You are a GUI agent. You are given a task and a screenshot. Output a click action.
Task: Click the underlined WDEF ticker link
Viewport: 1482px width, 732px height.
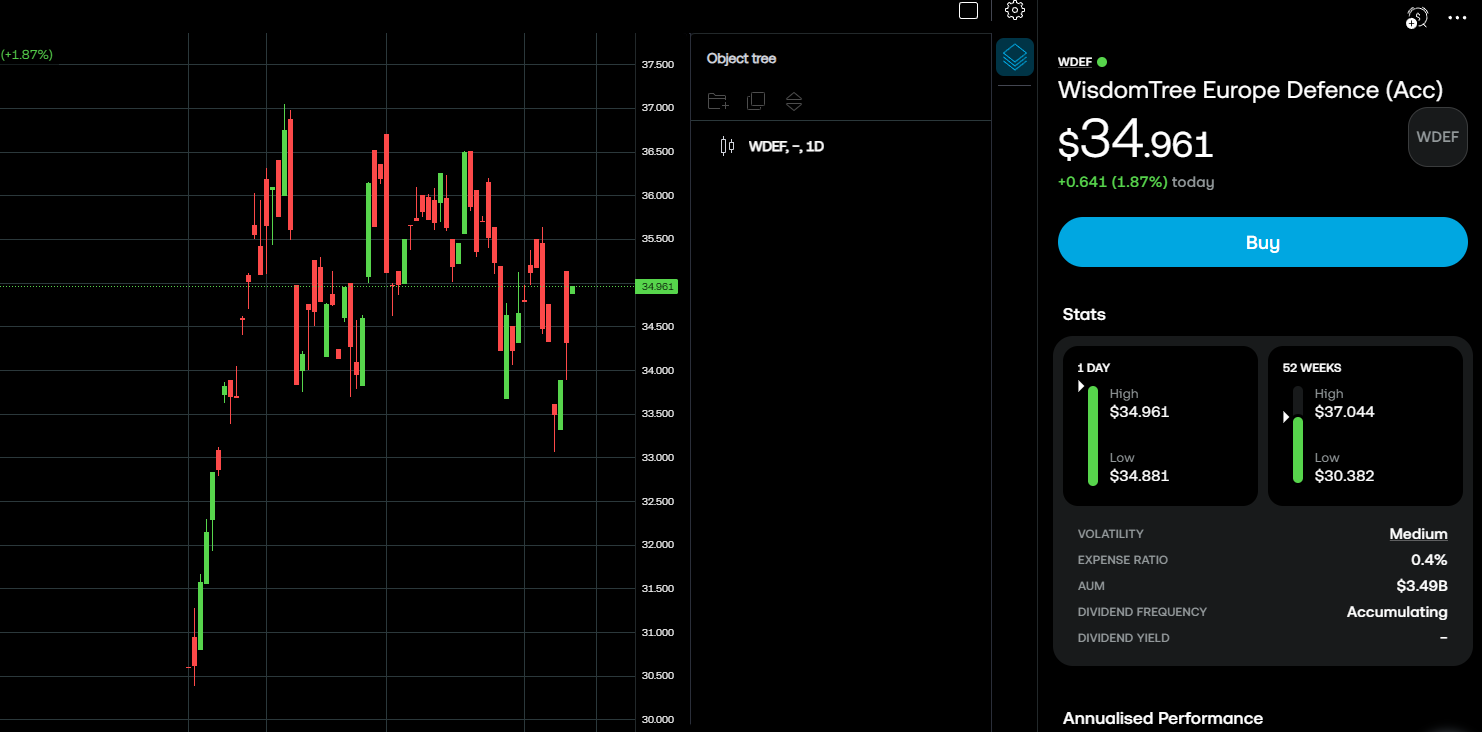coord(1075,62)
